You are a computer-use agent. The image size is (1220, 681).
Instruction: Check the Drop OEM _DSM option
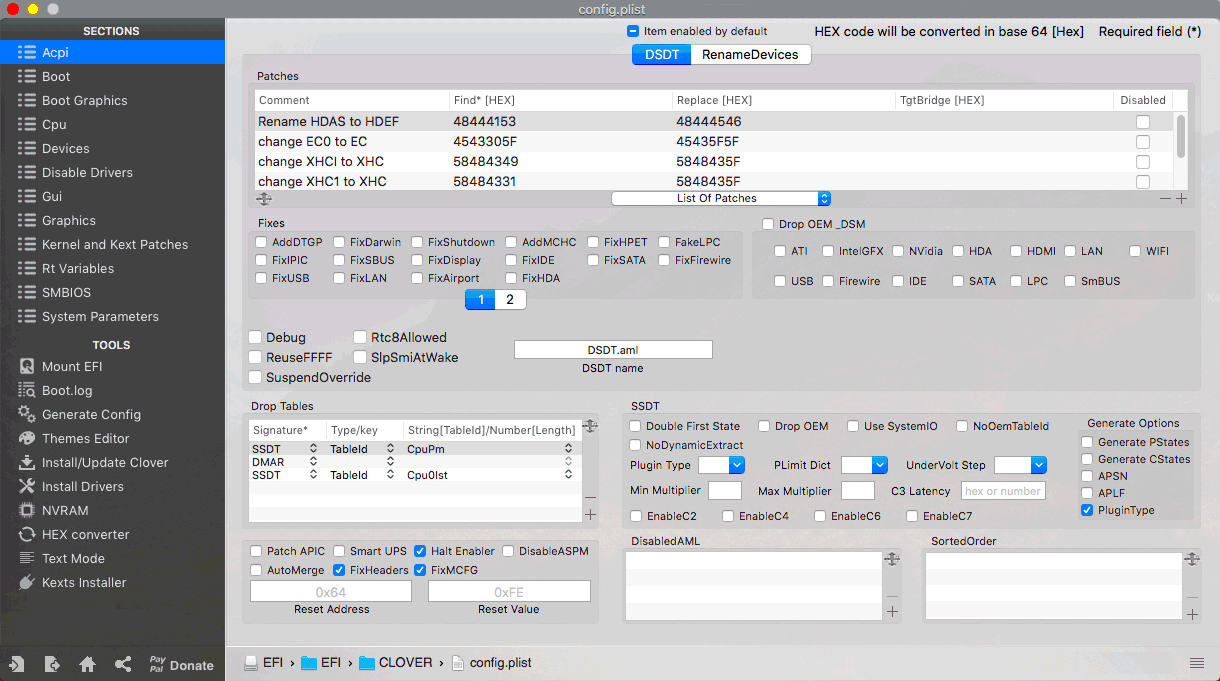tap(767, 223)
